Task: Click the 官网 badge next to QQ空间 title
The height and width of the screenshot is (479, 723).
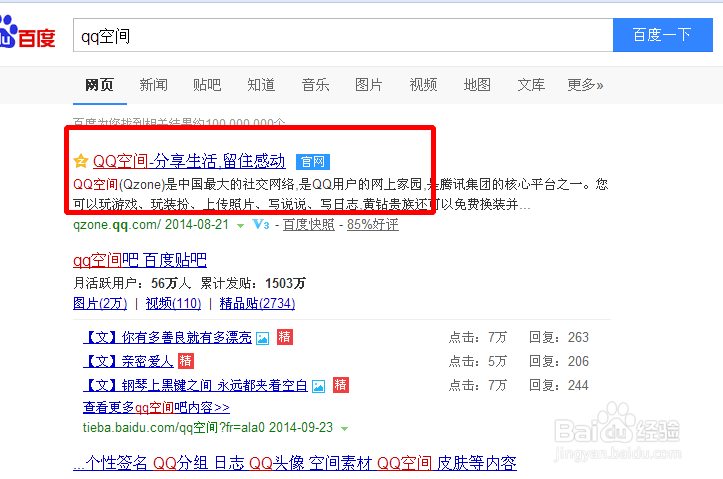Action: click(x=313, y=162)
